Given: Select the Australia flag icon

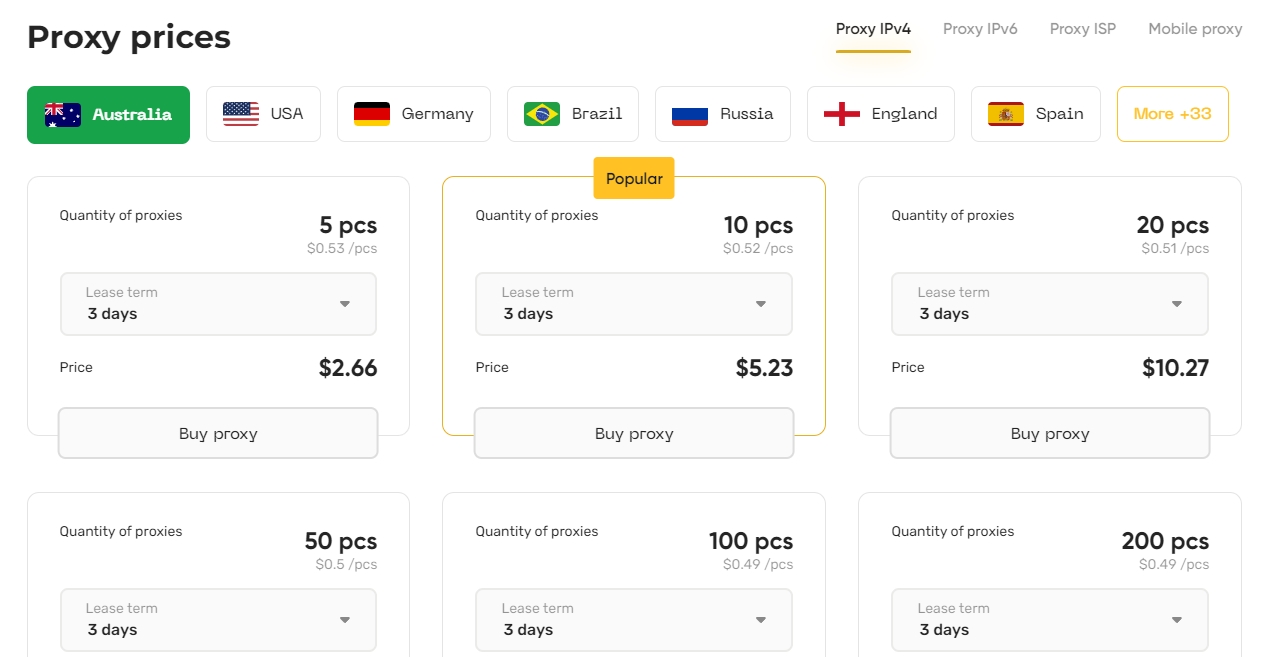Looking at the screenshot, I should tap(63, 114).
